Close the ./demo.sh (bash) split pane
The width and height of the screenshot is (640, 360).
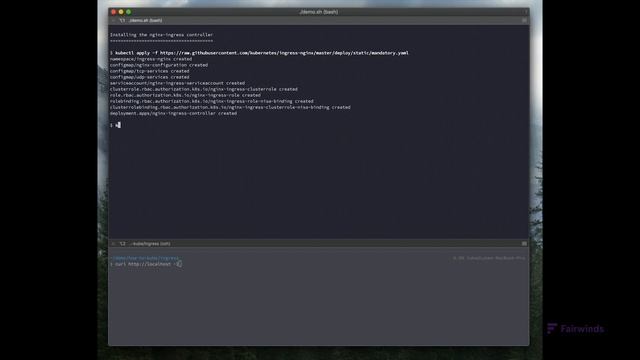pos(113,20)
